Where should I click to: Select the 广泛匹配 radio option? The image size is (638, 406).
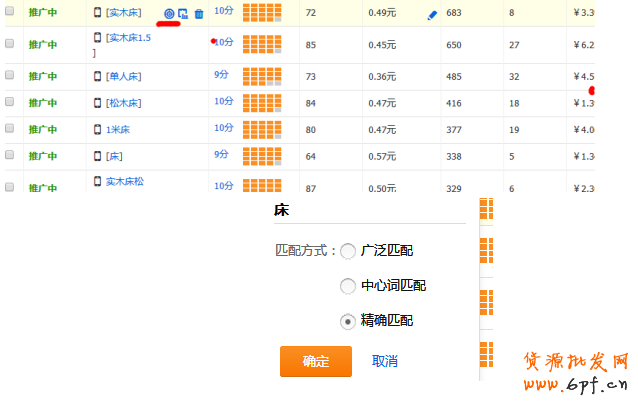pos(348,251)
